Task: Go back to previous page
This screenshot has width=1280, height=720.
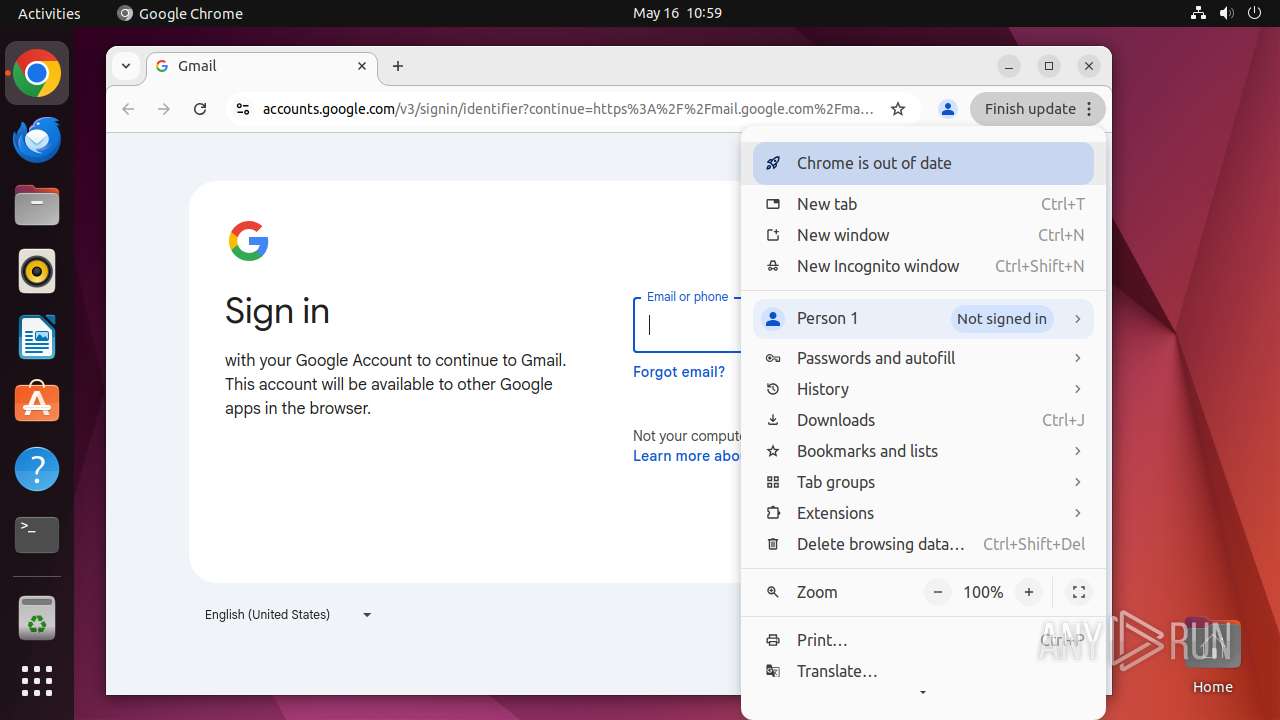Action: [128, 109]
